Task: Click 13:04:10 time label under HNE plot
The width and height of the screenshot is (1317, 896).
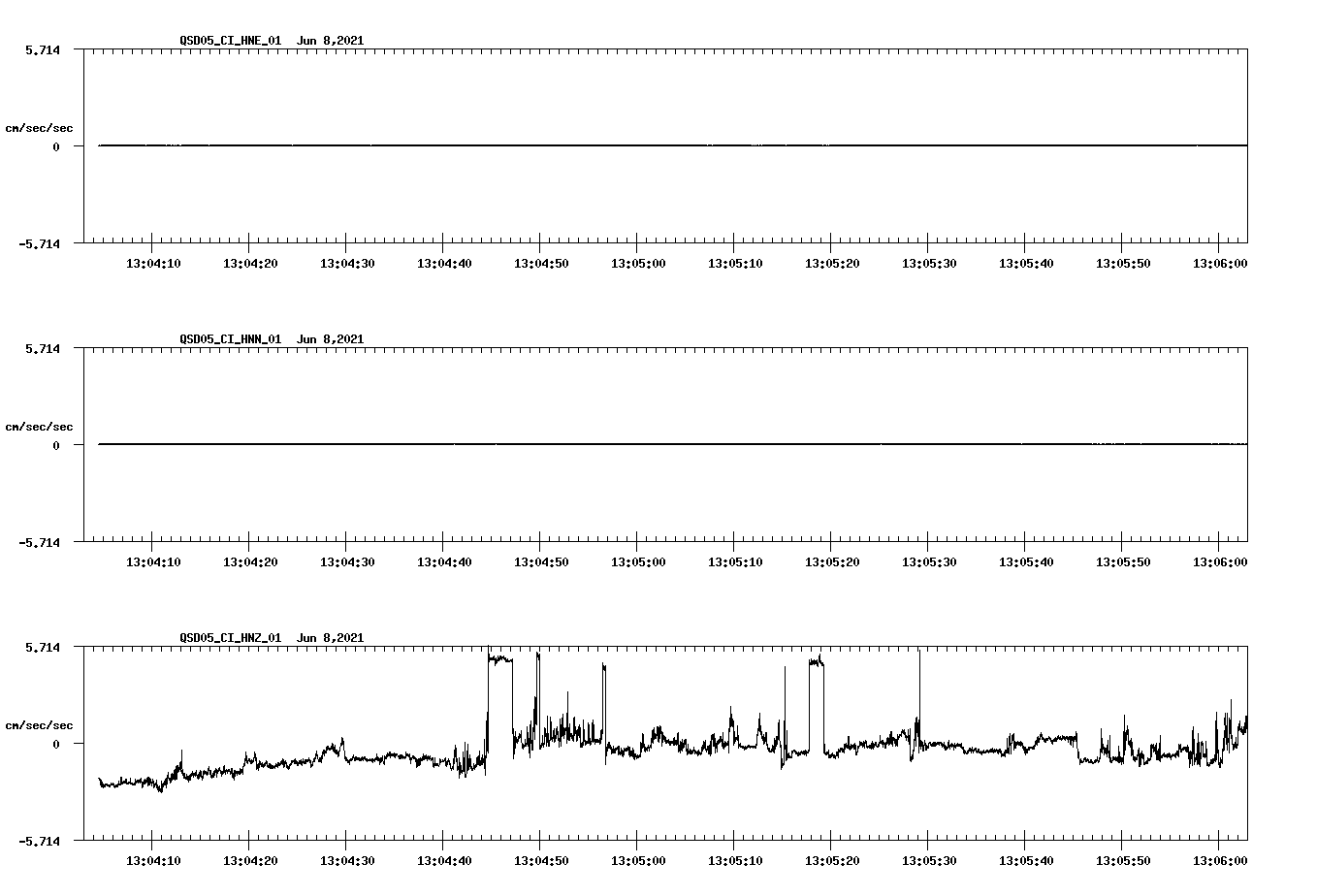Action: pos(153,264)
